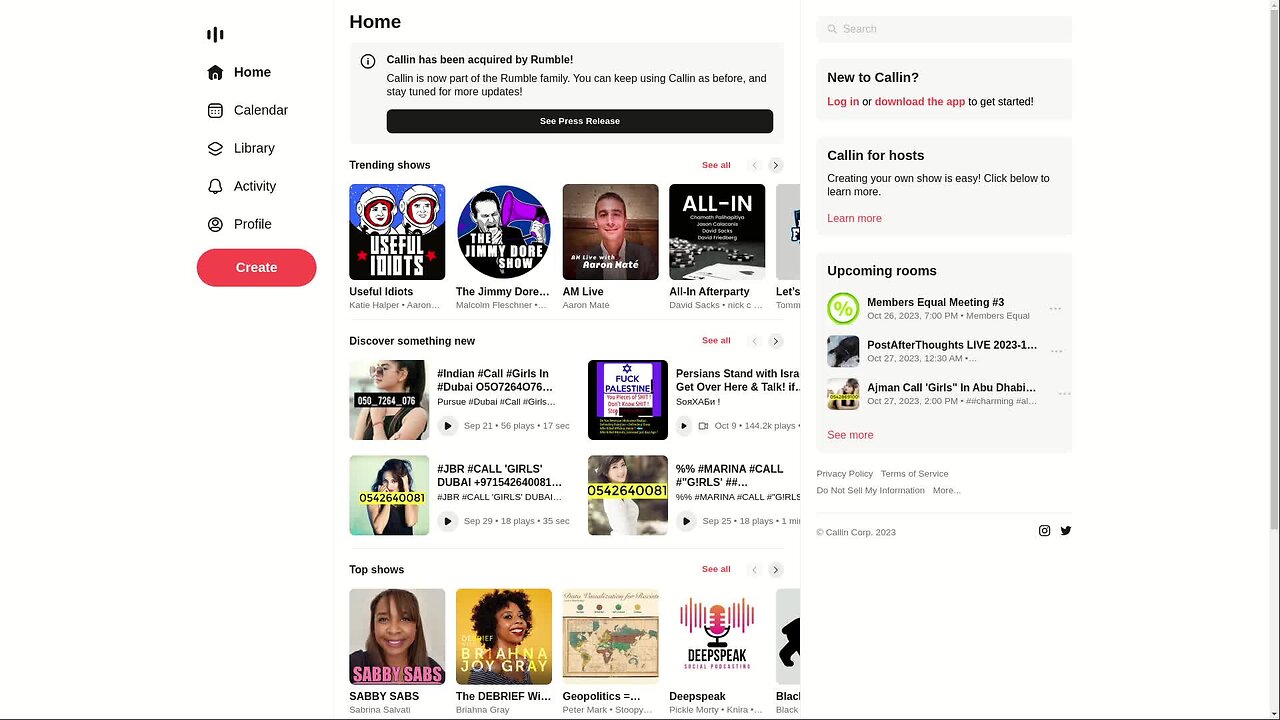The image size is (1280, 720).
Task: Advance Discover something new carousel right
Action: 775,341
